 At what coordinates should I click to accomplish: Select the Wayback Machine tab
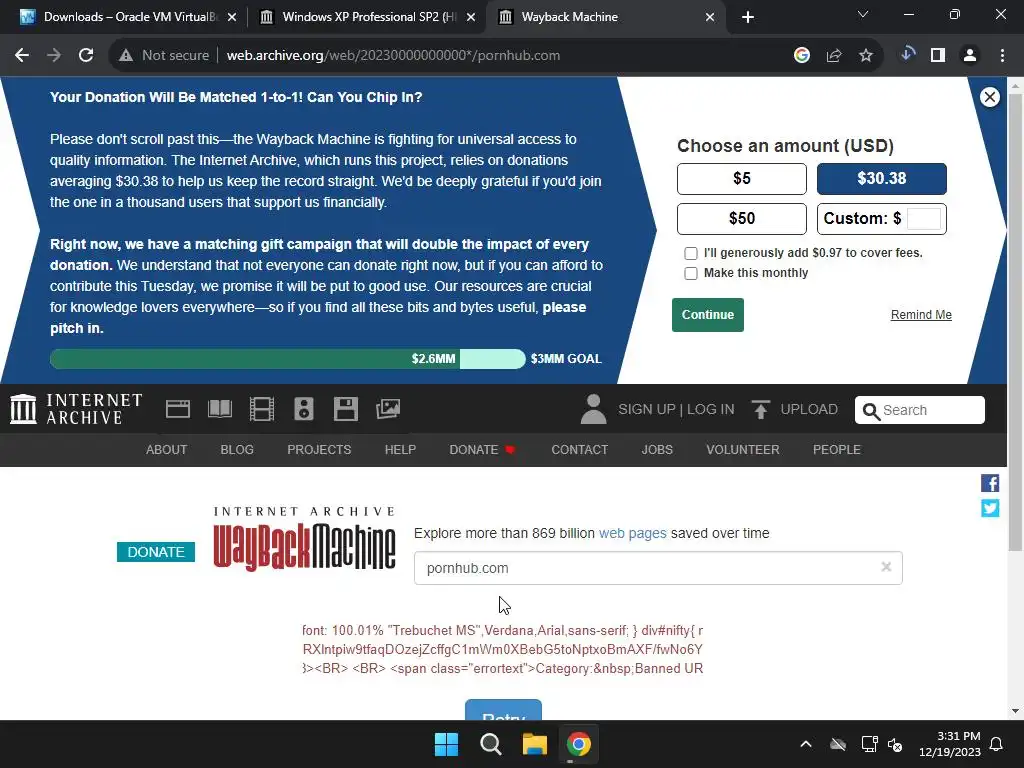coord(604,17)
